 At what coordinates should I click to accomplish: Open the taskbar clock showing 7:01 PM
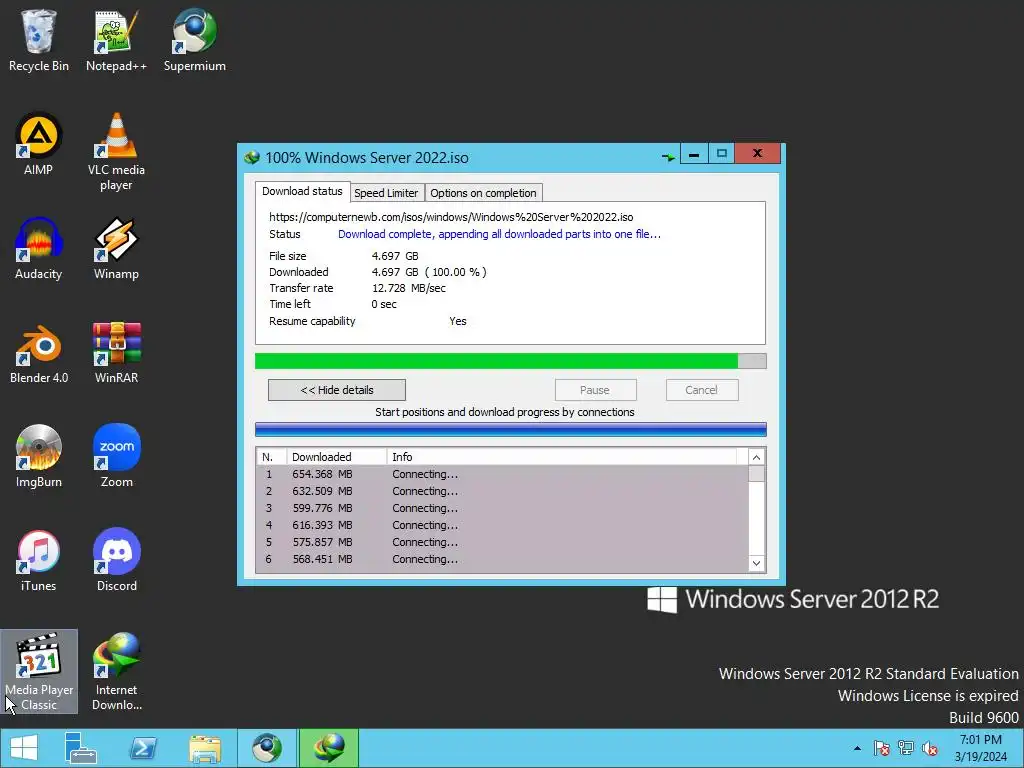tap(981, 748)
